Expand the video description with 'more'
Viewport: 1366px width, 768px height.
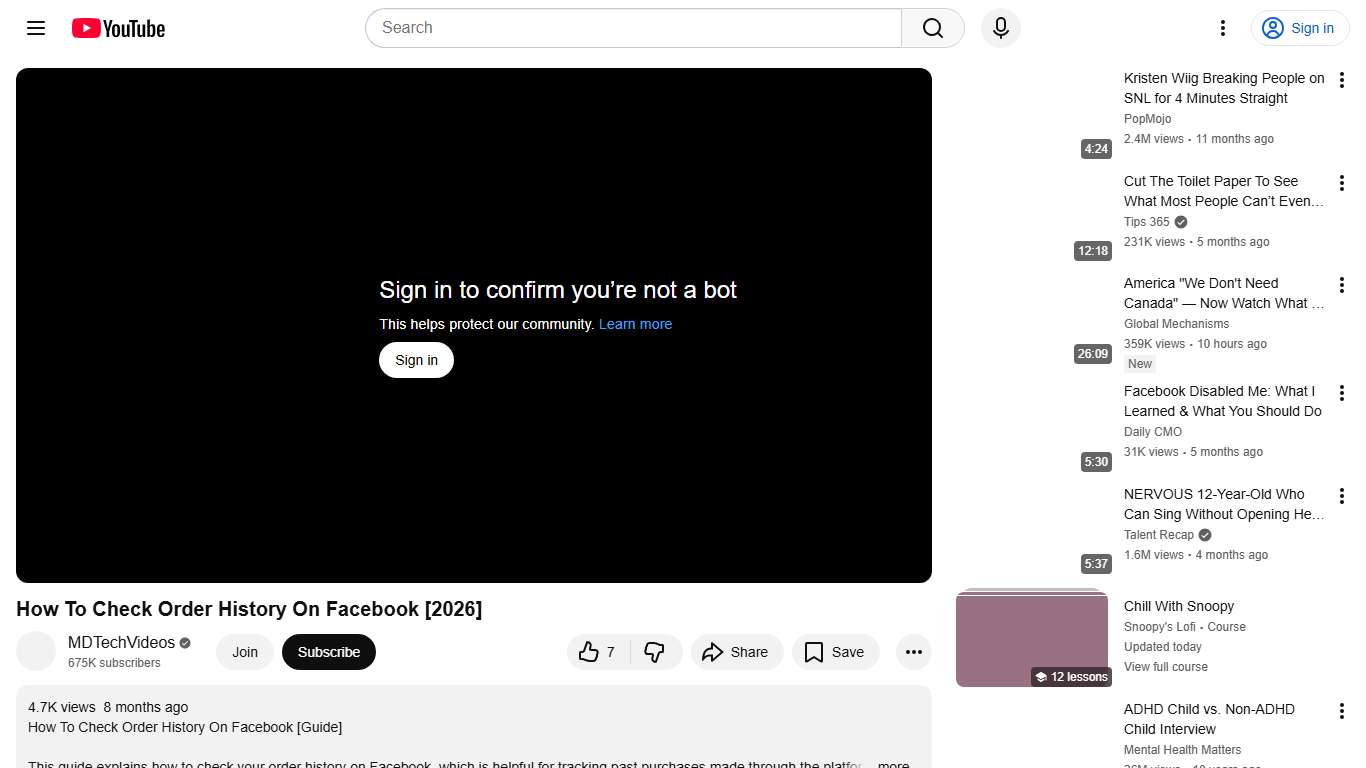pos(893,763)
